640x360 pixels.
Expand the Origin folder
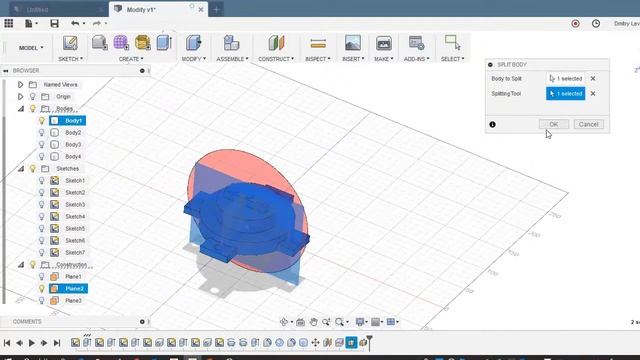pos(20,97)
